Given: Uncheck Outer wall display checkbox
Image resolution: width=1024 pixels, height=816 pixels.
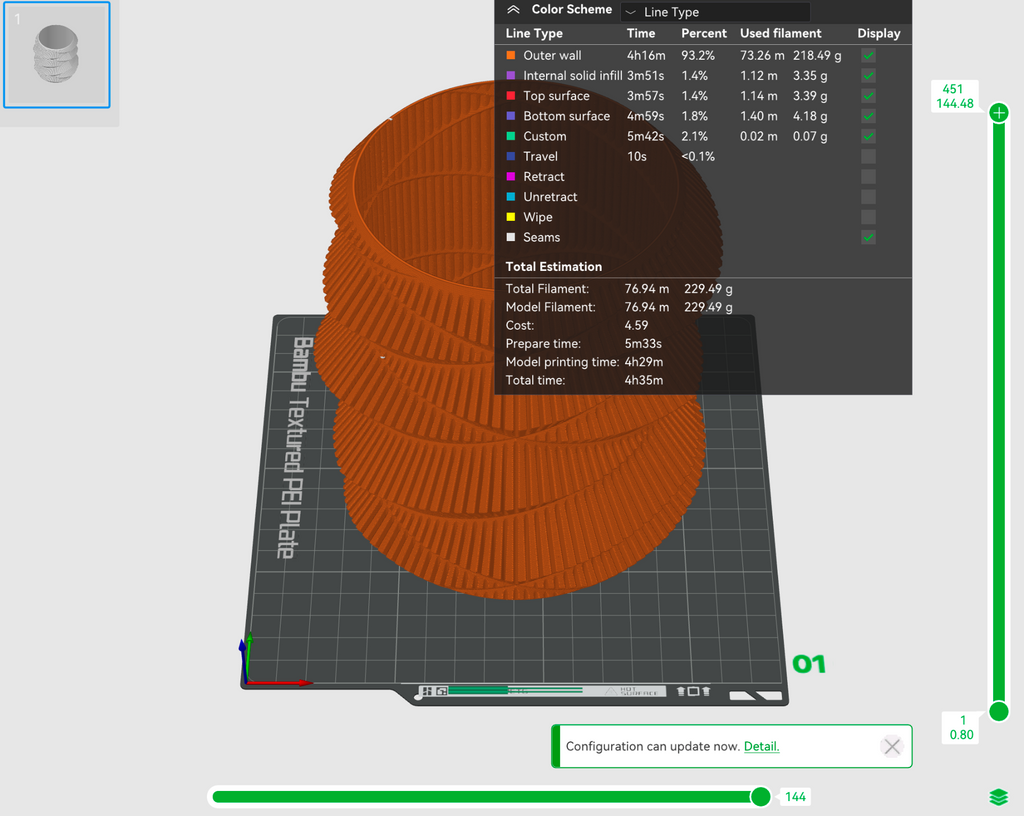Looking at the screenshot, I should pos(869,55).
